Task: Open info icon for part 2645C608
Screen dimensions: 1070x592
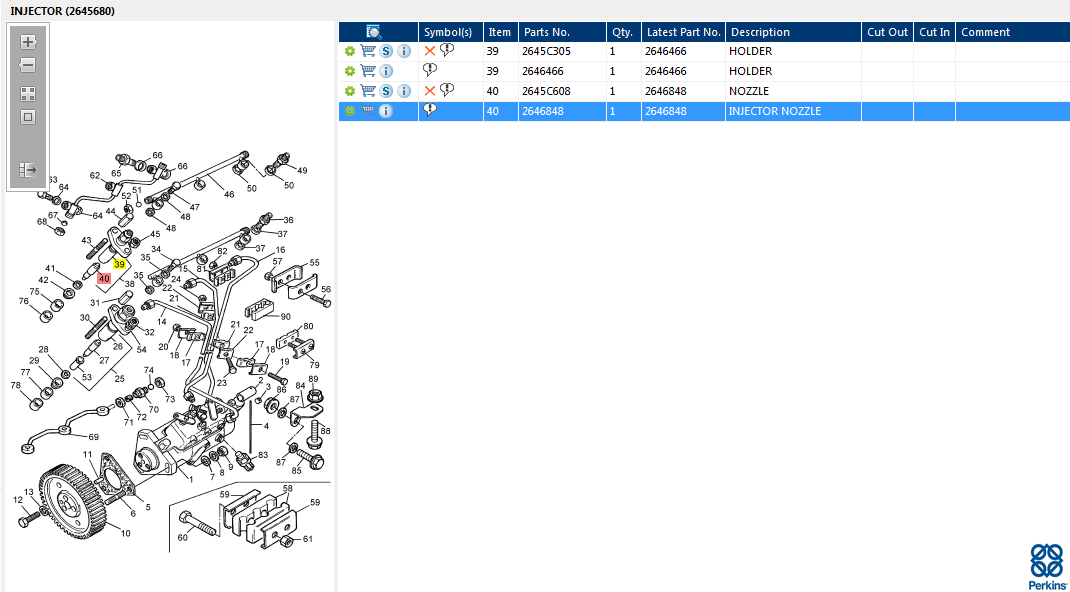Action: (x=404, y=91)
